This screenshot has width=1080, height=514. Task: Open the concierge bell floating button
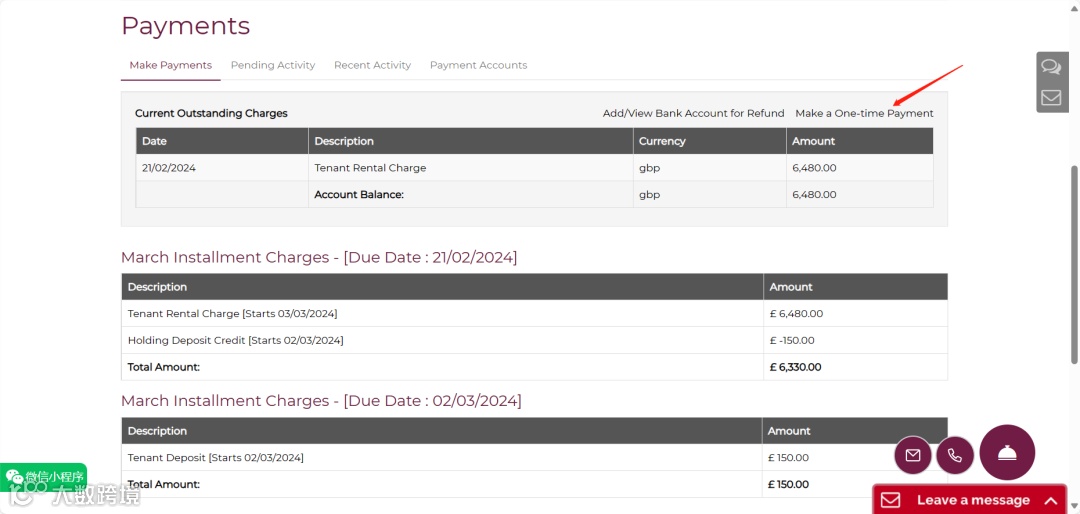click(x=1007, y=452)
